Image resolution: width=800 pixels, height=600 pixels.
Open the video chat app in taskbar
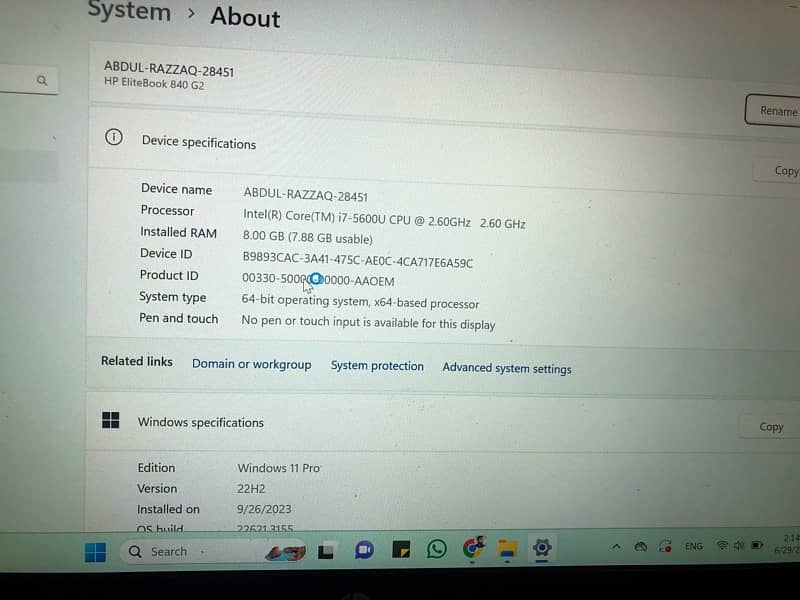click(364, 550)
